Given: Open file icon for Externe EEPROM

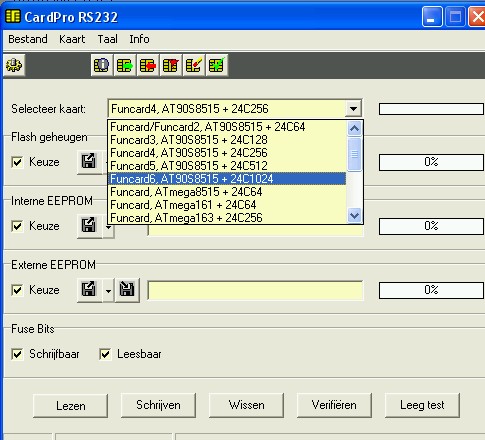Looking at the screenshot, I should coord(89,290).
